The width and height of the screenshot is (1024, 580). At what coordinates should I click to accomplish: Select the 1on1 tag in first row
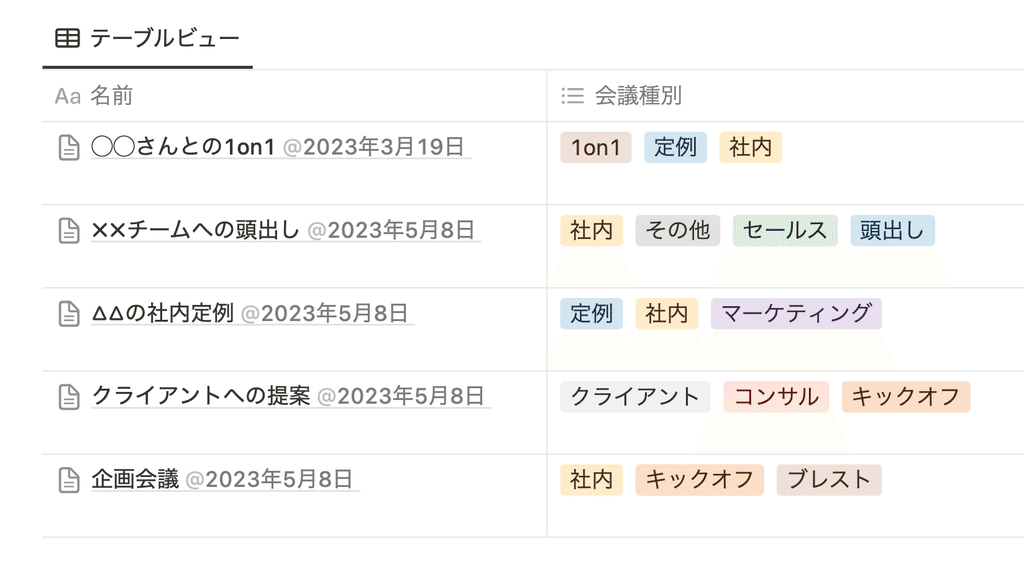point(596,148)
